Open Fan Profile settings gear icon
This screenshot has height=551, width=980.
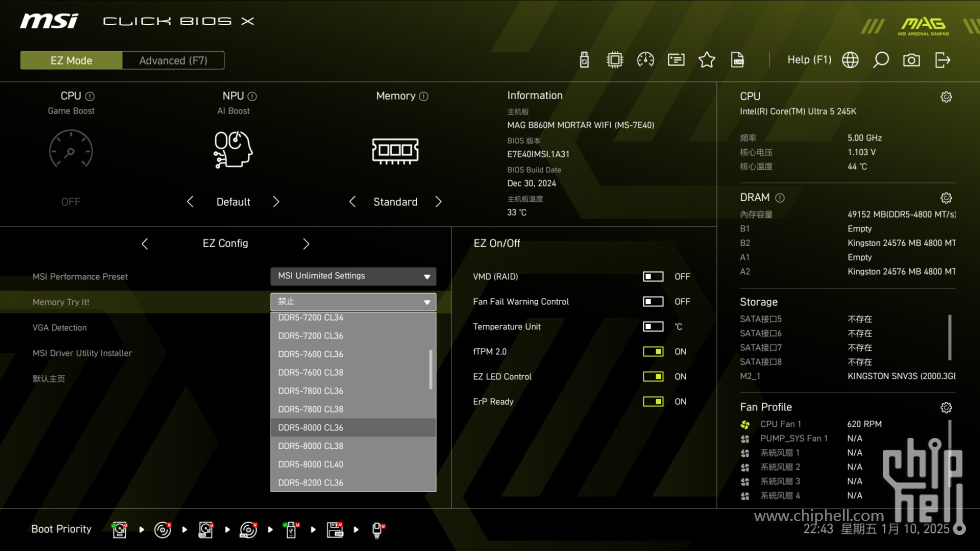(946, 408)
